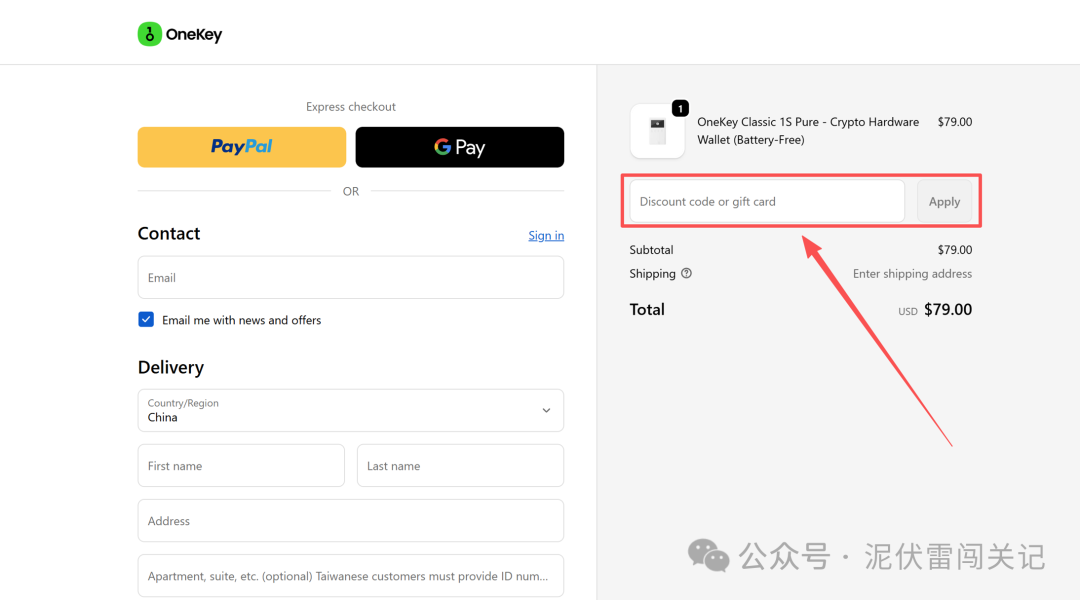Click the Contact section heading
The image size is (1080, 600).
point(169,234)
